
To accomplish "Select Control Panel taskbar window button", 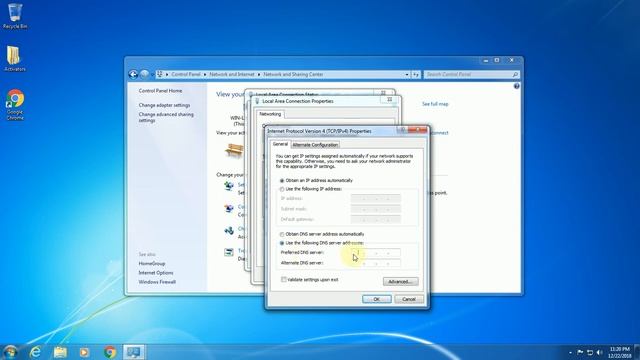I will tap(134, 352).
